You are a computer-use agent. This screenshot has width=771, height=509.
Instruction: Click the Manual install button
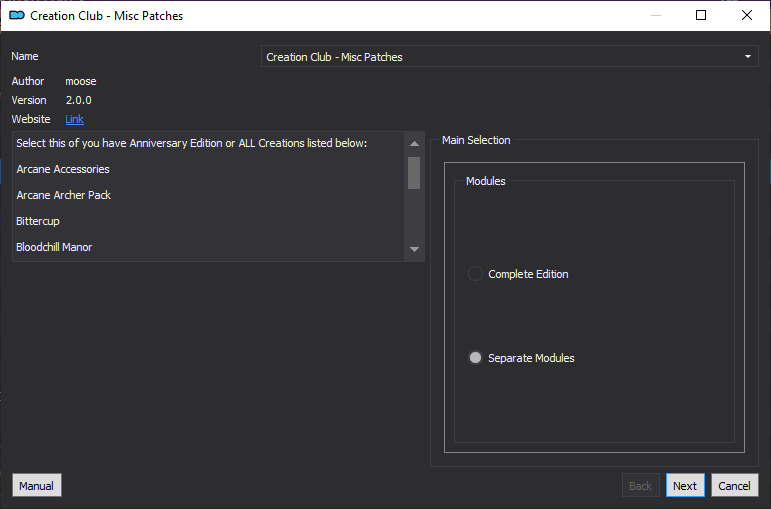tap(36, 485)
